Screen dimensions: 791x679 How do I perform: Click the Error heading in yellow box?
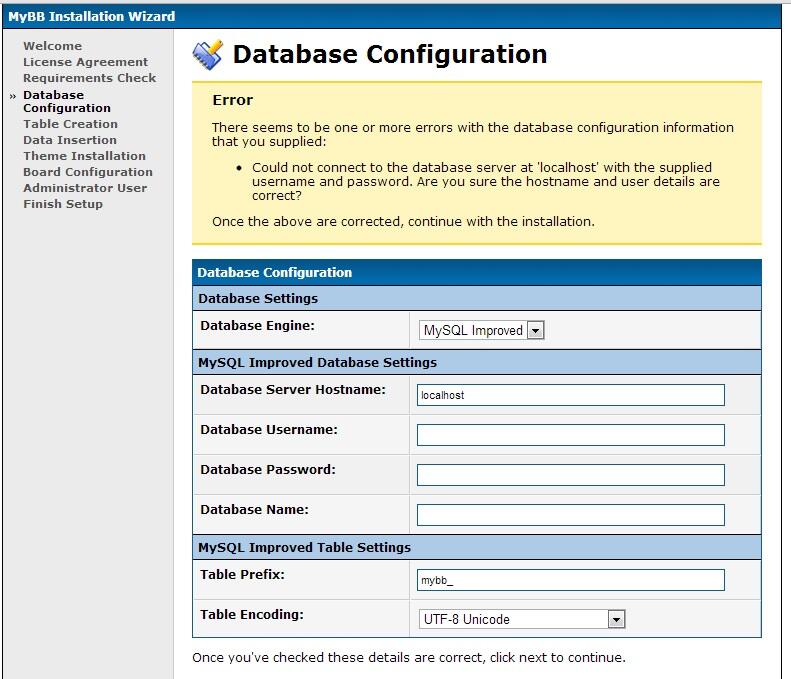click(x=233, y=100)
